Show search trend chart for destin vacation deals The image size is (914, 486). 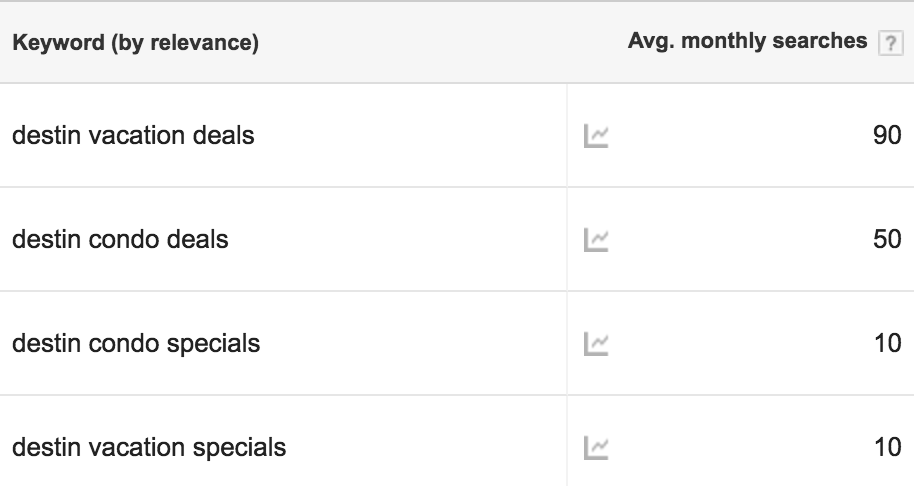point(596,136)
